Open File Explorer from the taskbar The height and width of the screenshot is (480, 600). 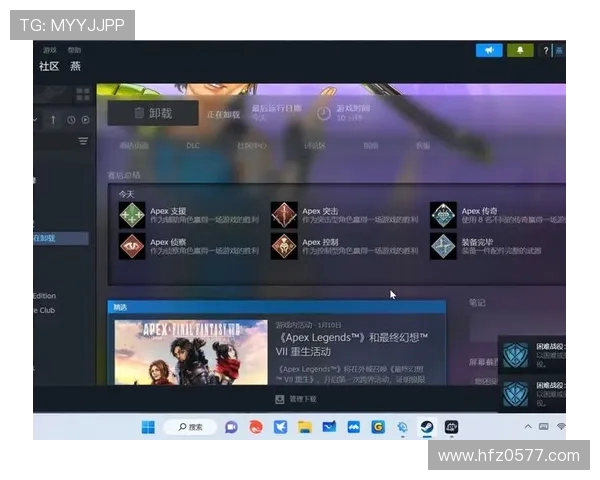[x=305, y=427]
